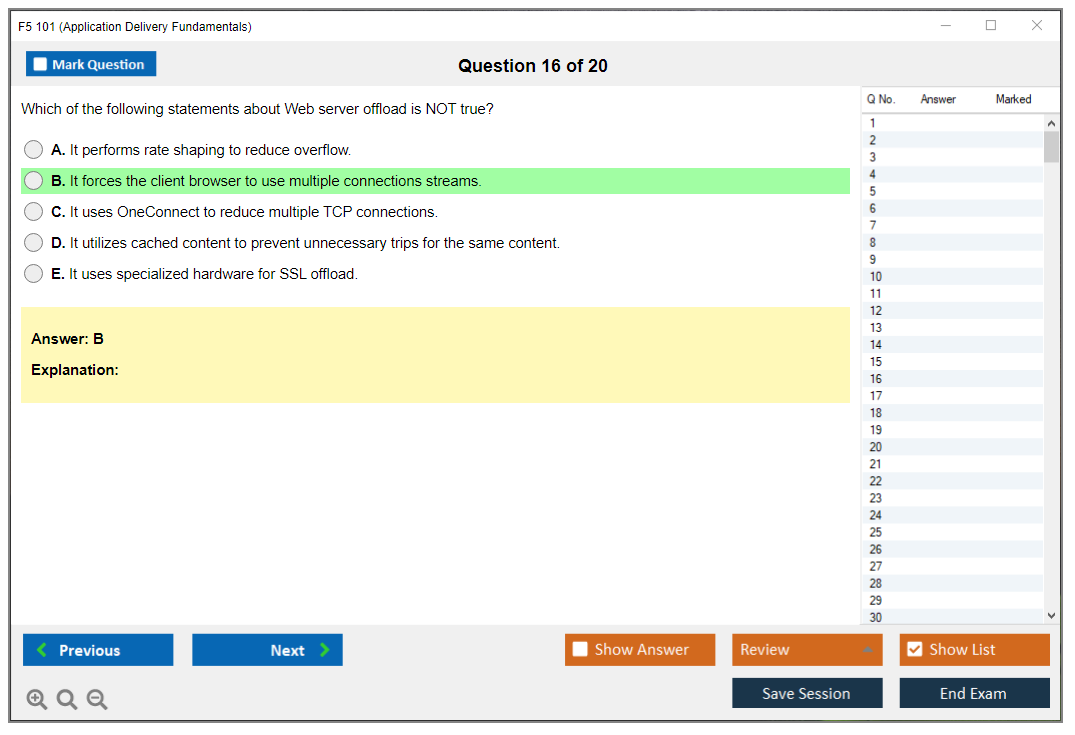Click the reset zoom magnifier icon
The height and width of the screenshot is (735, 1075).
tap(67, 700)
